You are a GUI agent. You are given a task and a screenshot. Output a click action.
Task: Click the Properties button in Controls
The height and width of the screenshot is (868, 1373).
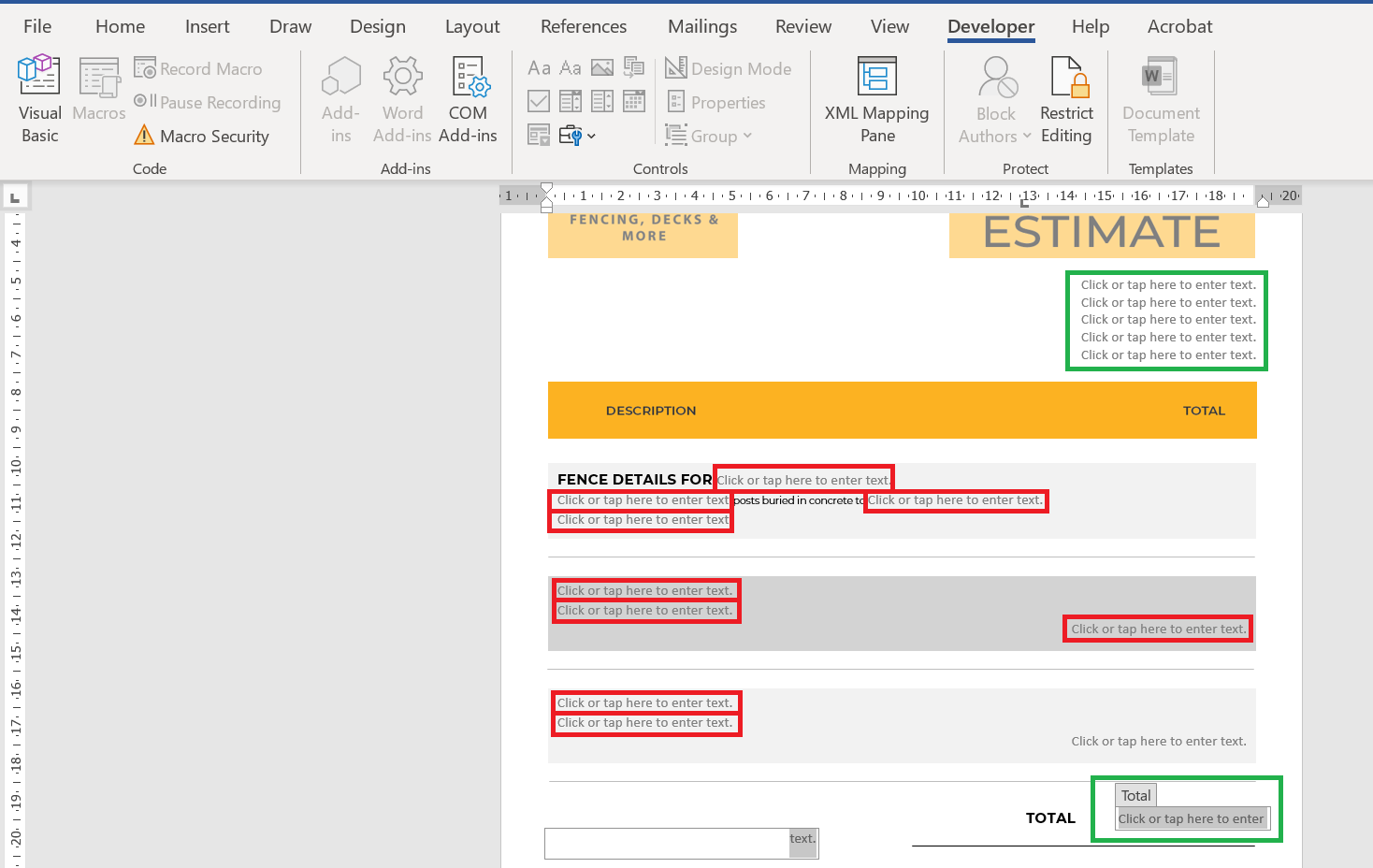point(716,102)
